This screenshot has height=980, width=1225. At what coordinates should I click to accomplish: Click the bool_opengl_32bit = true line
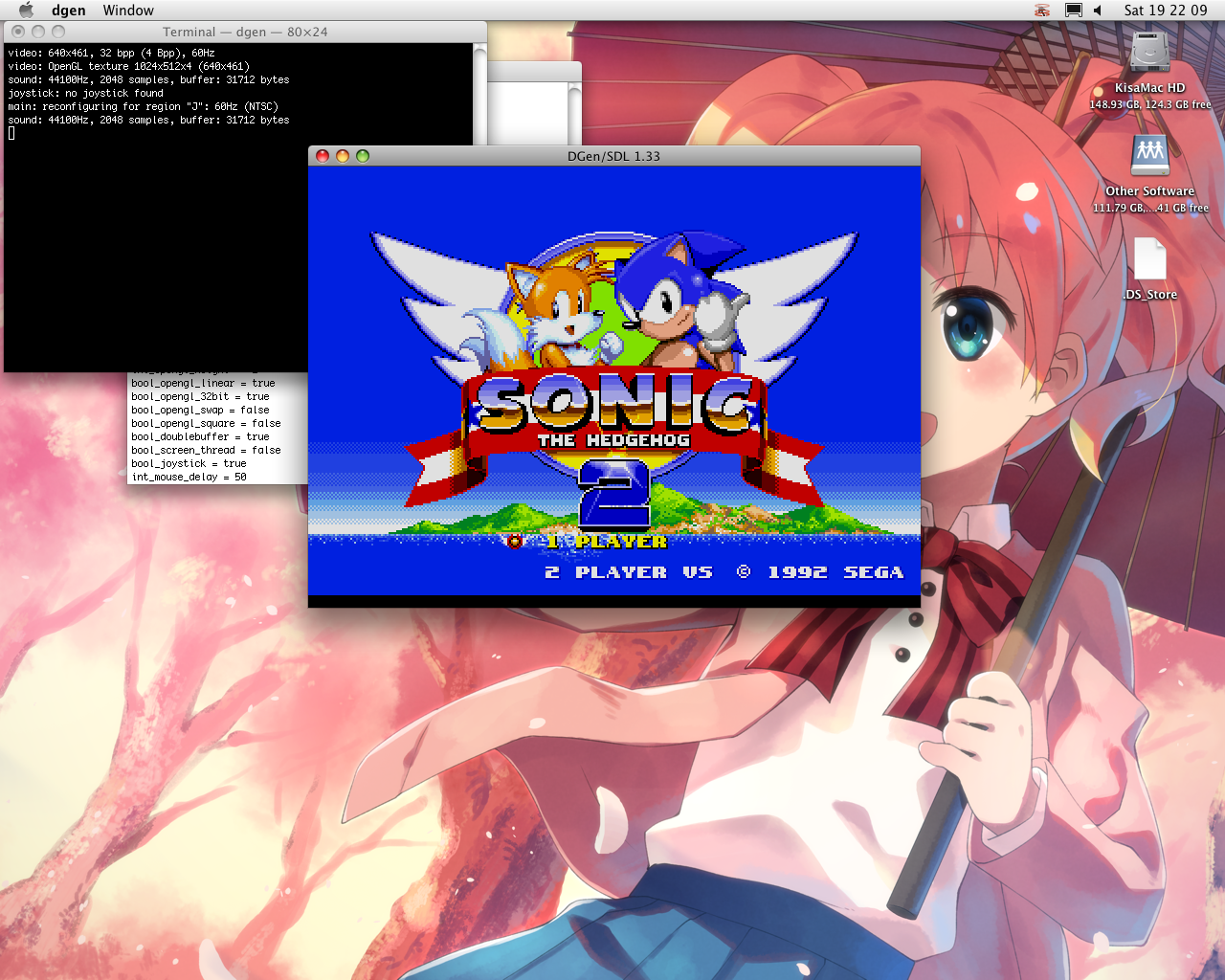click(x=200, y=396)
